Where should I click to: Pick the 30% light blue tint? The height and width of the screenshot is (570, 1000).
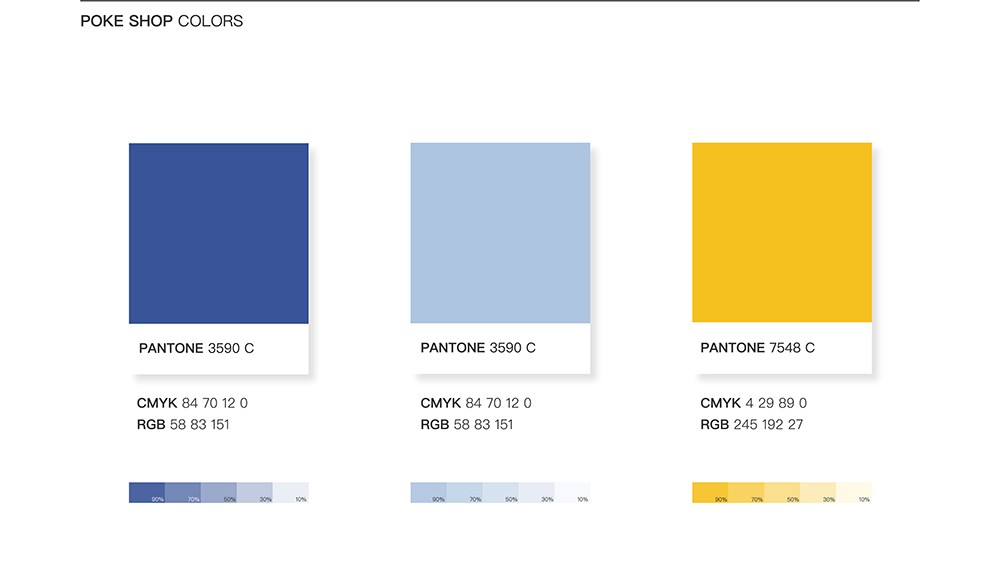click(536, 493)
